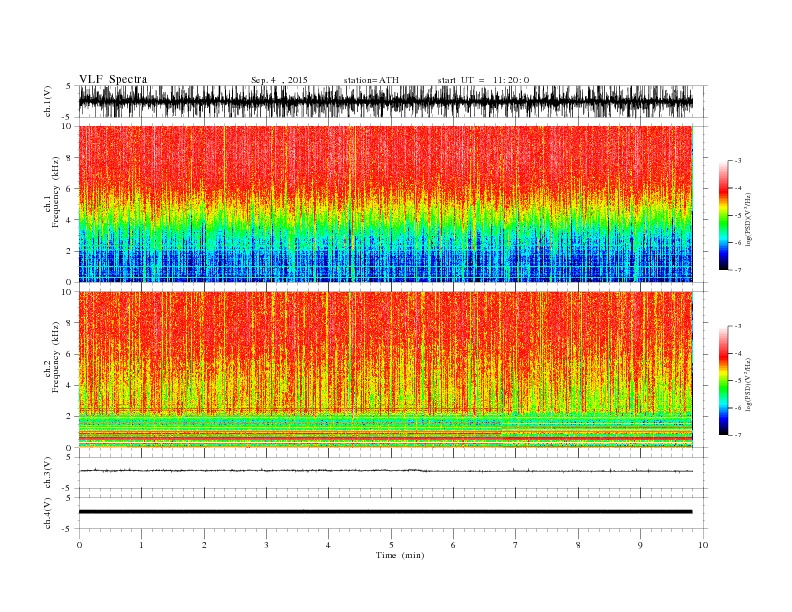
Task: Click the "ch.1(V)" axis label
Action: coord(48,101)
